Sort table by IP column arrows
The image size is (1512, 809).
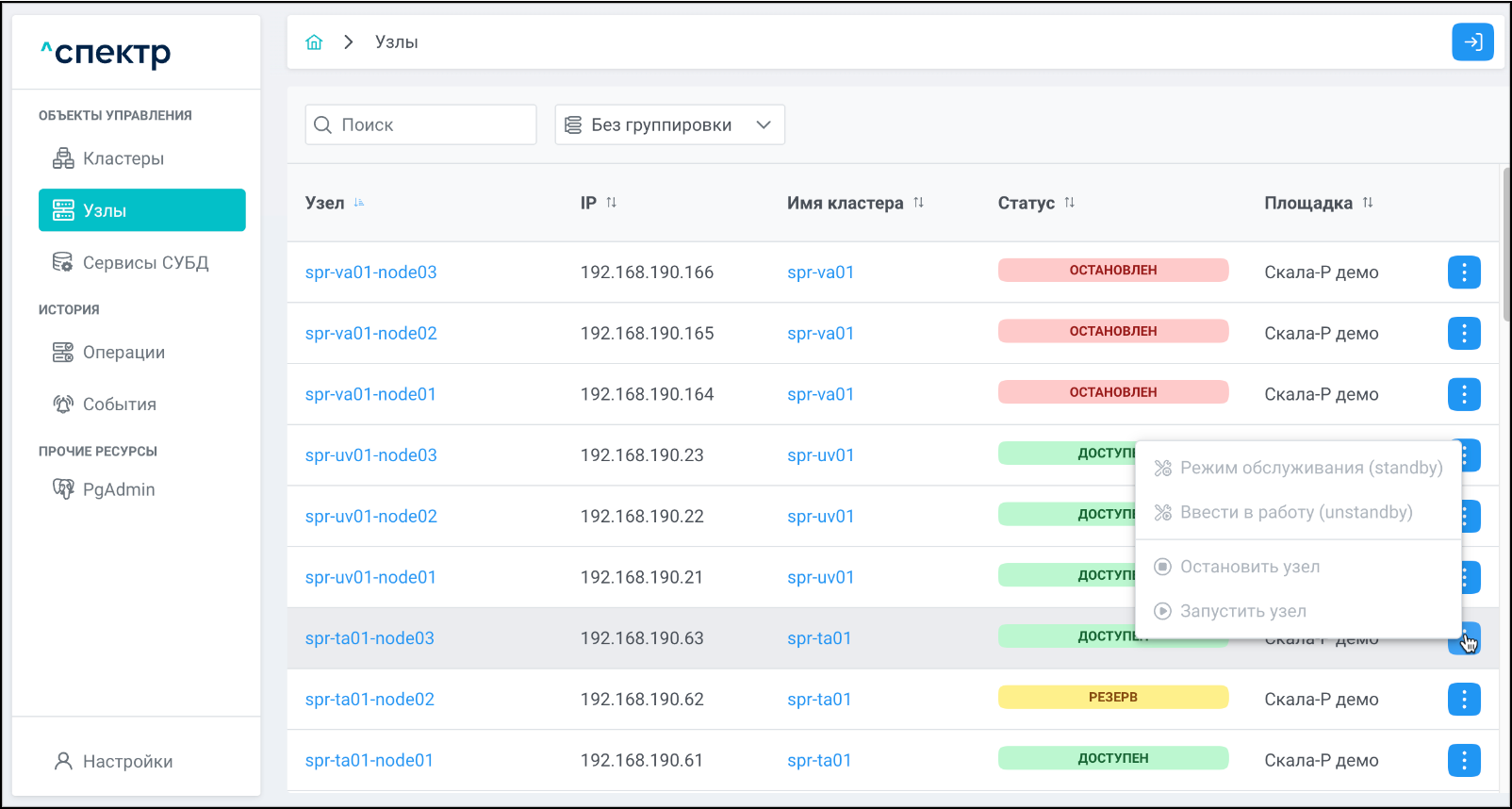click(611, 203)
